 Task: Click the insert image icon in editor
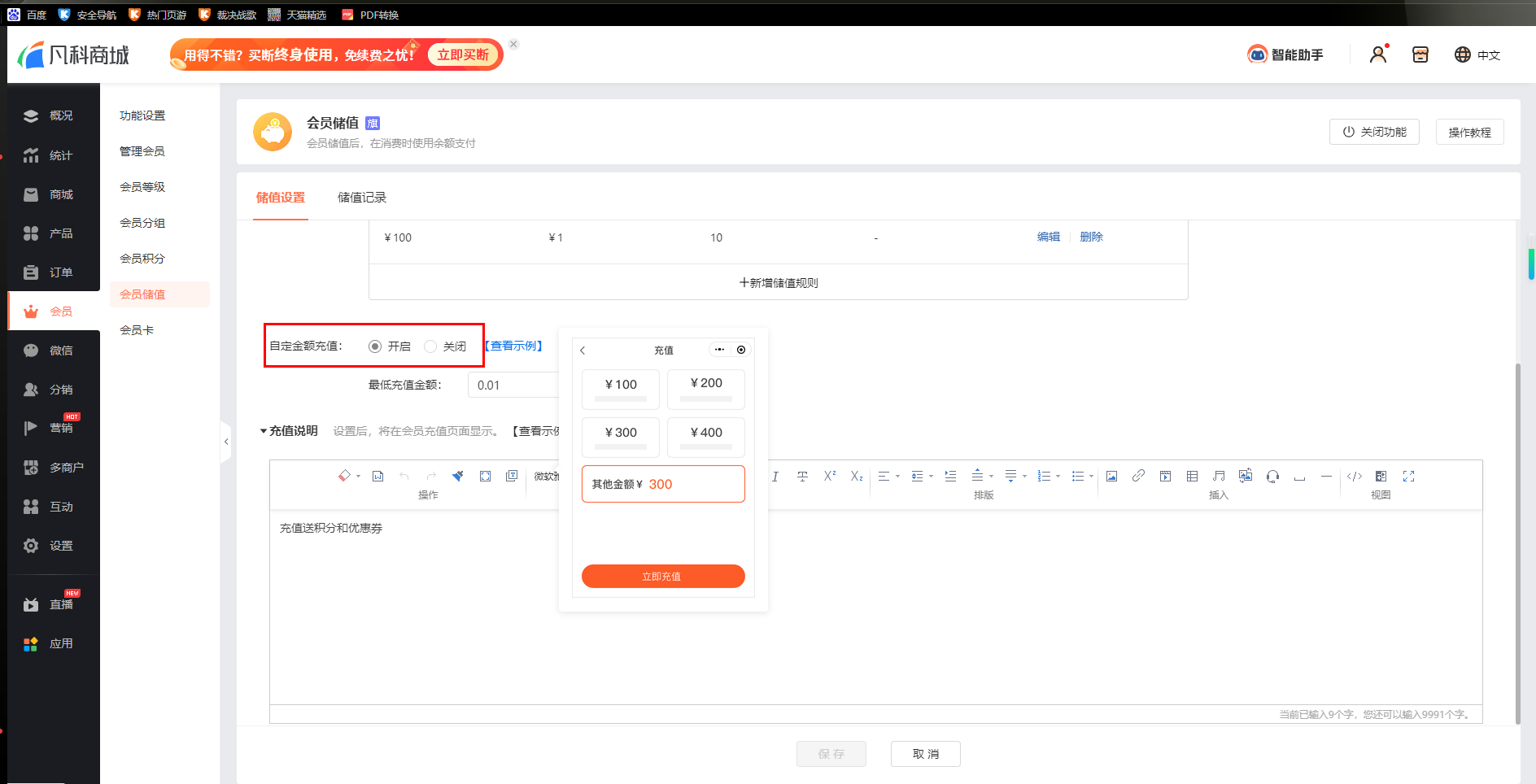click(1111, 477)
